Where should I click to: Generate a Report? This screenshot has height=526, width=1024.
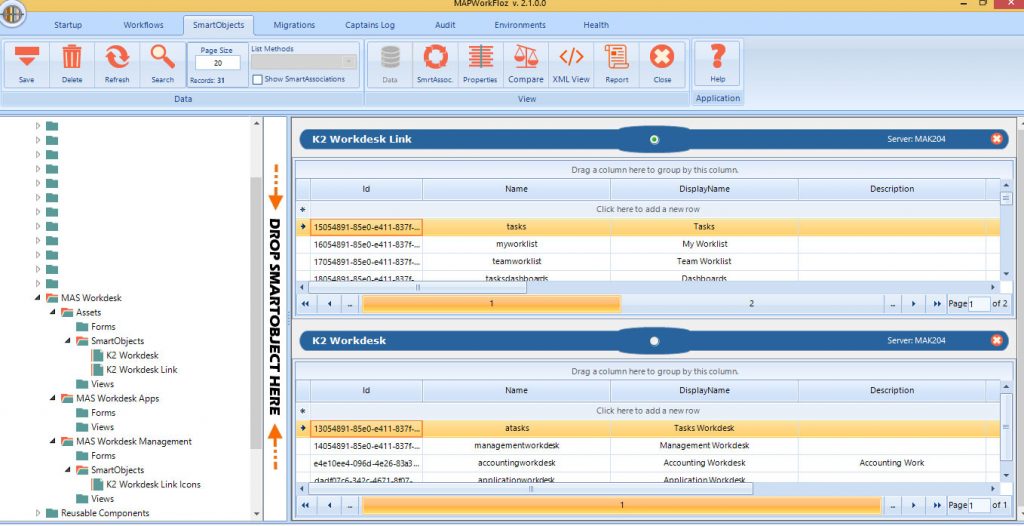617,63
